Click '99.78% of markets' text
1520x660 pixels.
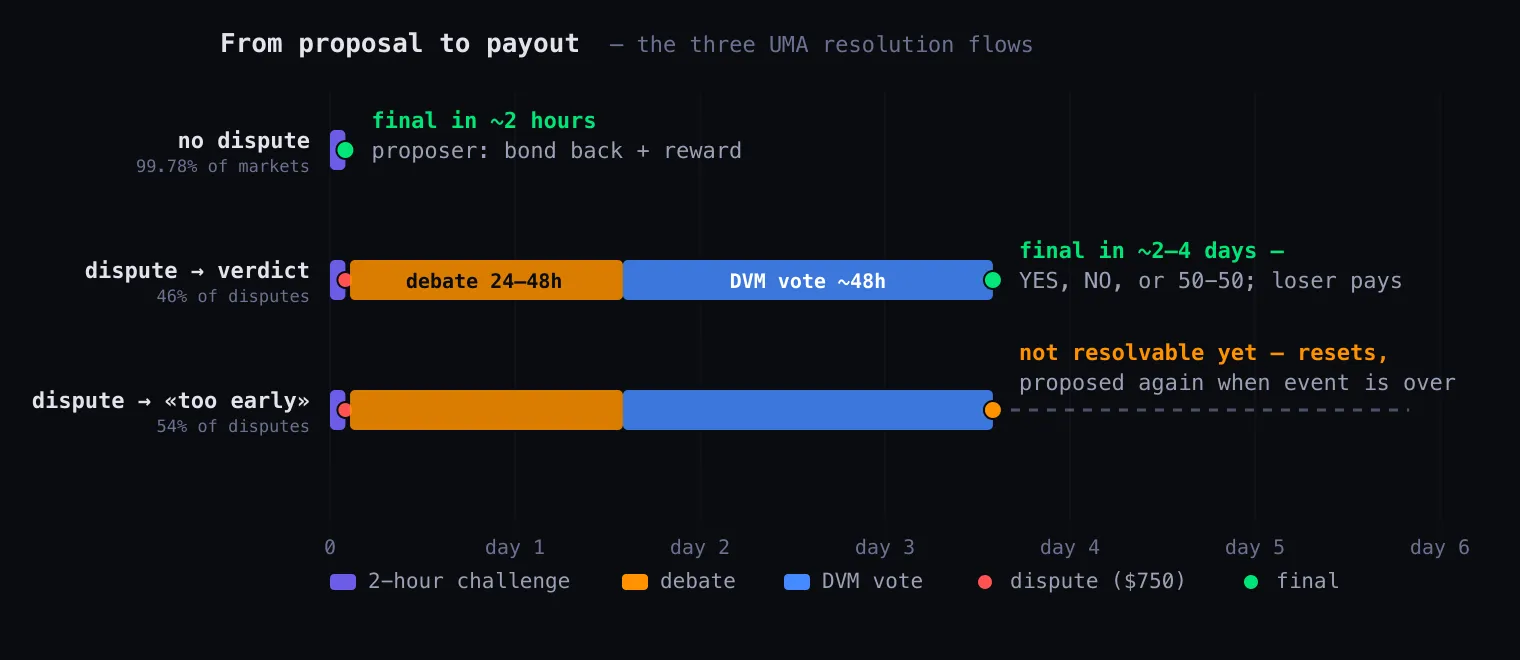(x=223, y=167)
